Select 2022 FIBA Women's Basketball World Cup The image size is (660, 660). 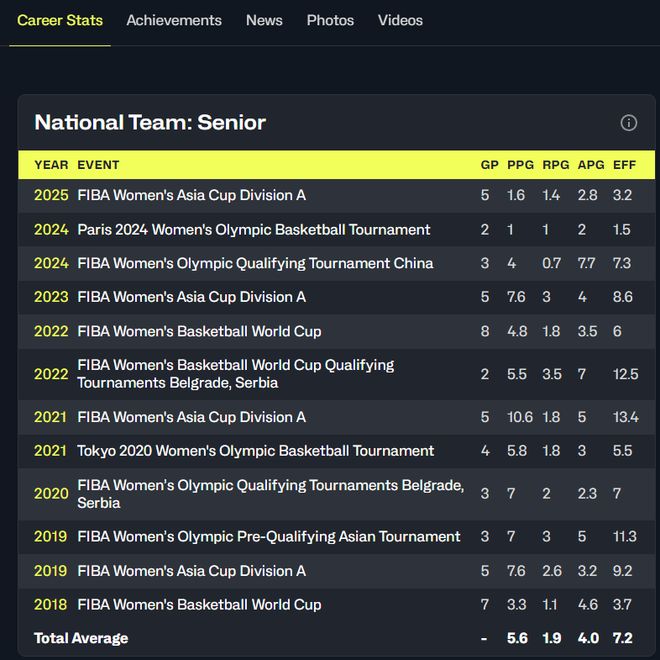point(199,331)
